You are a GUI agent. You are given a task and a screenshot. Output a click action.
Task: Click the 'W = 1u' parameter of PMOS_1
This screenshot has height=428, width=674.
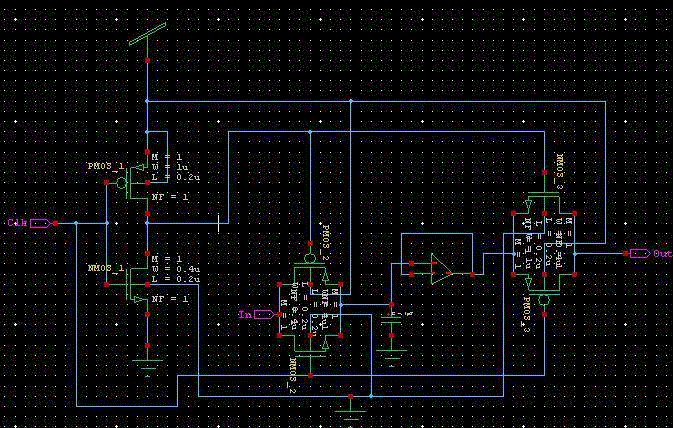pos(166,166)
